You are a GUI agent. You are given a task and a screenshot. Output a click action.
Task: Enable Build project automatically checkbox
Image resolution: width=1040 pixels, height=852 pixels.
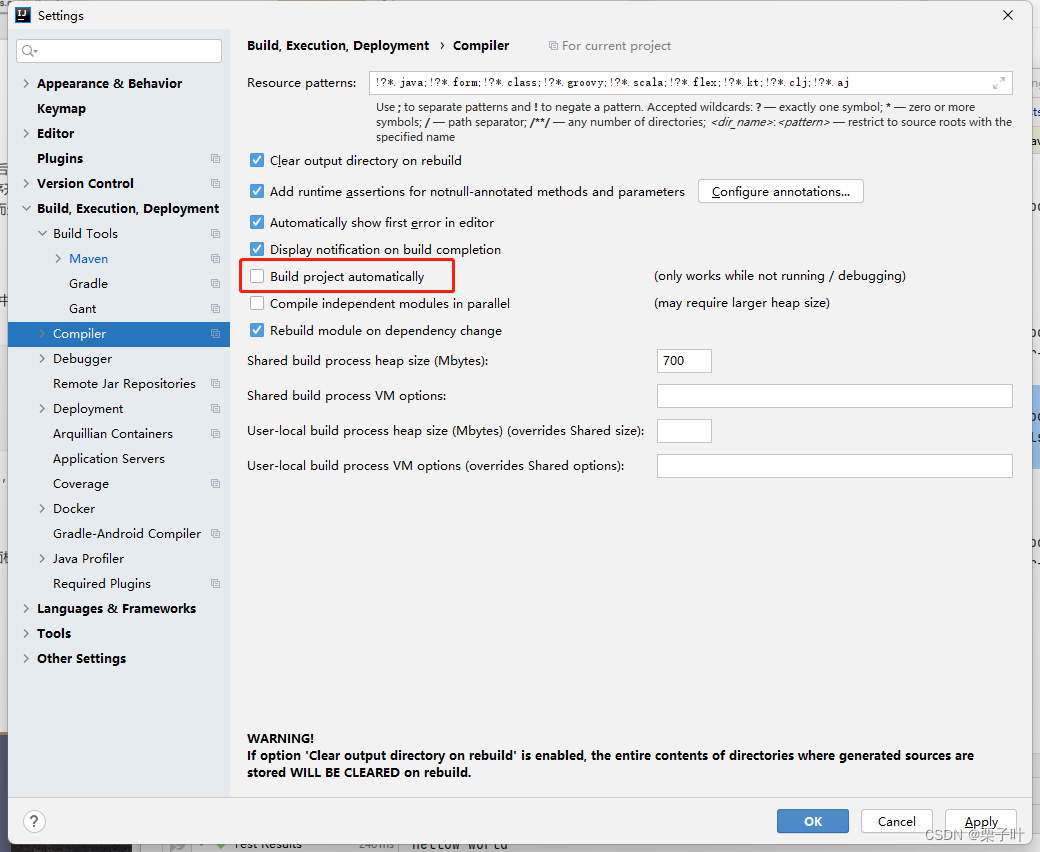257,276
